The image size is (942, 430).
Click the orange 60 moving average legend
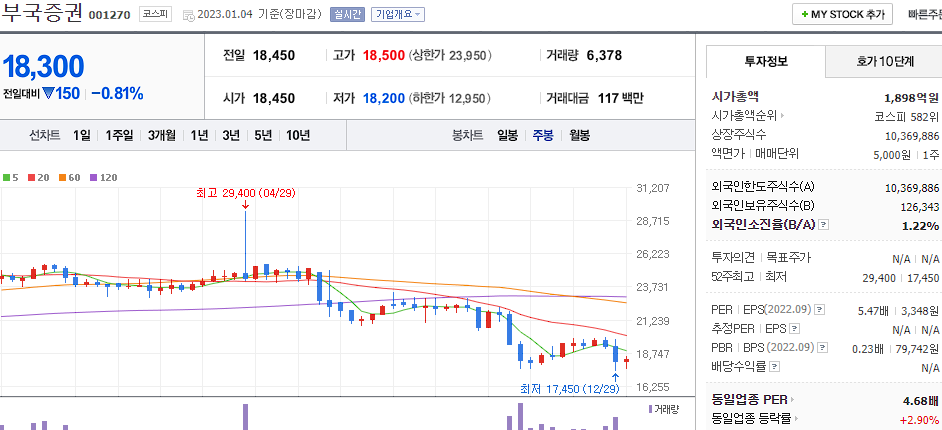tap(69, 178)
